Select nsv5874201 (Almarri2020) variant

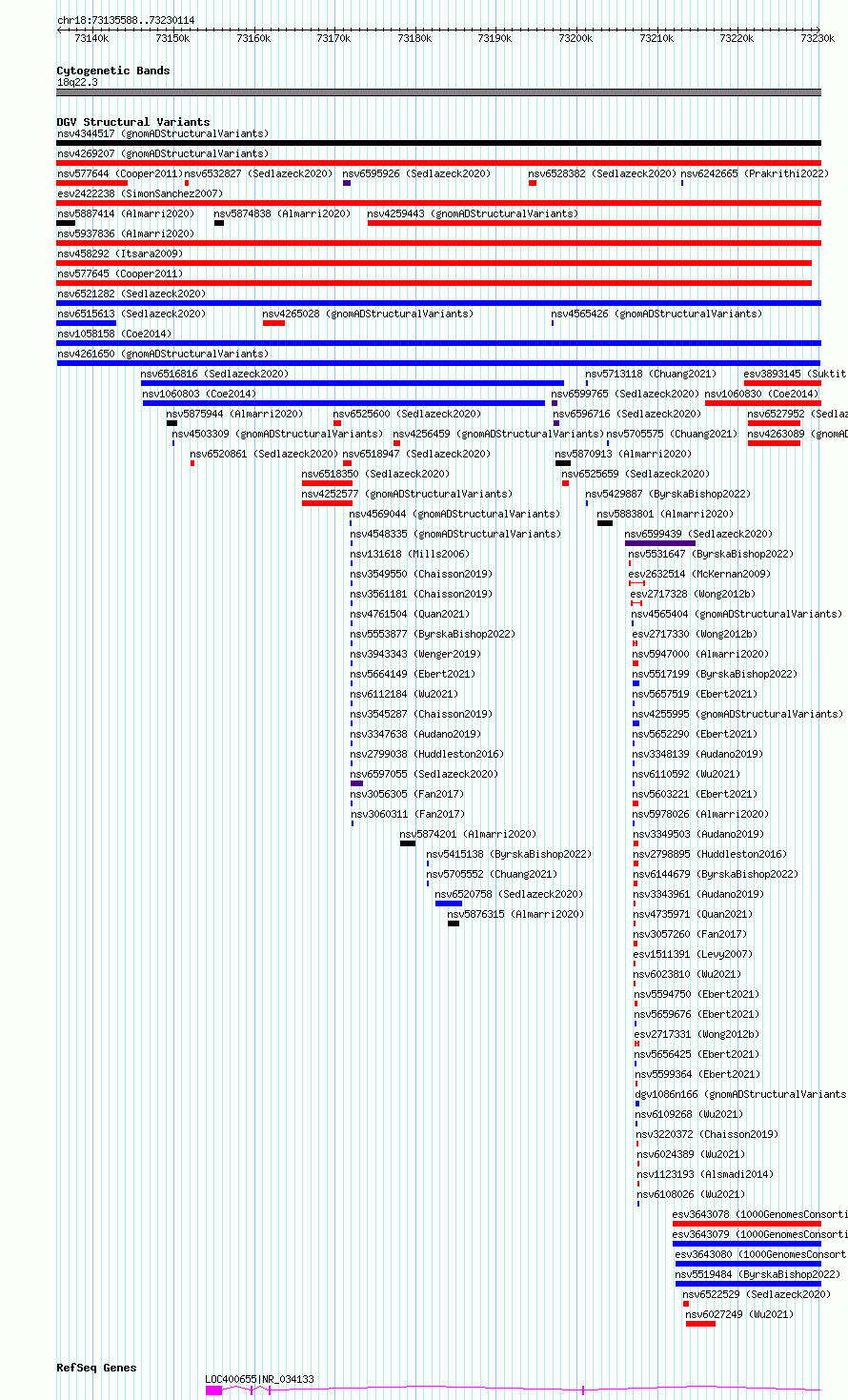pos(468,835)
